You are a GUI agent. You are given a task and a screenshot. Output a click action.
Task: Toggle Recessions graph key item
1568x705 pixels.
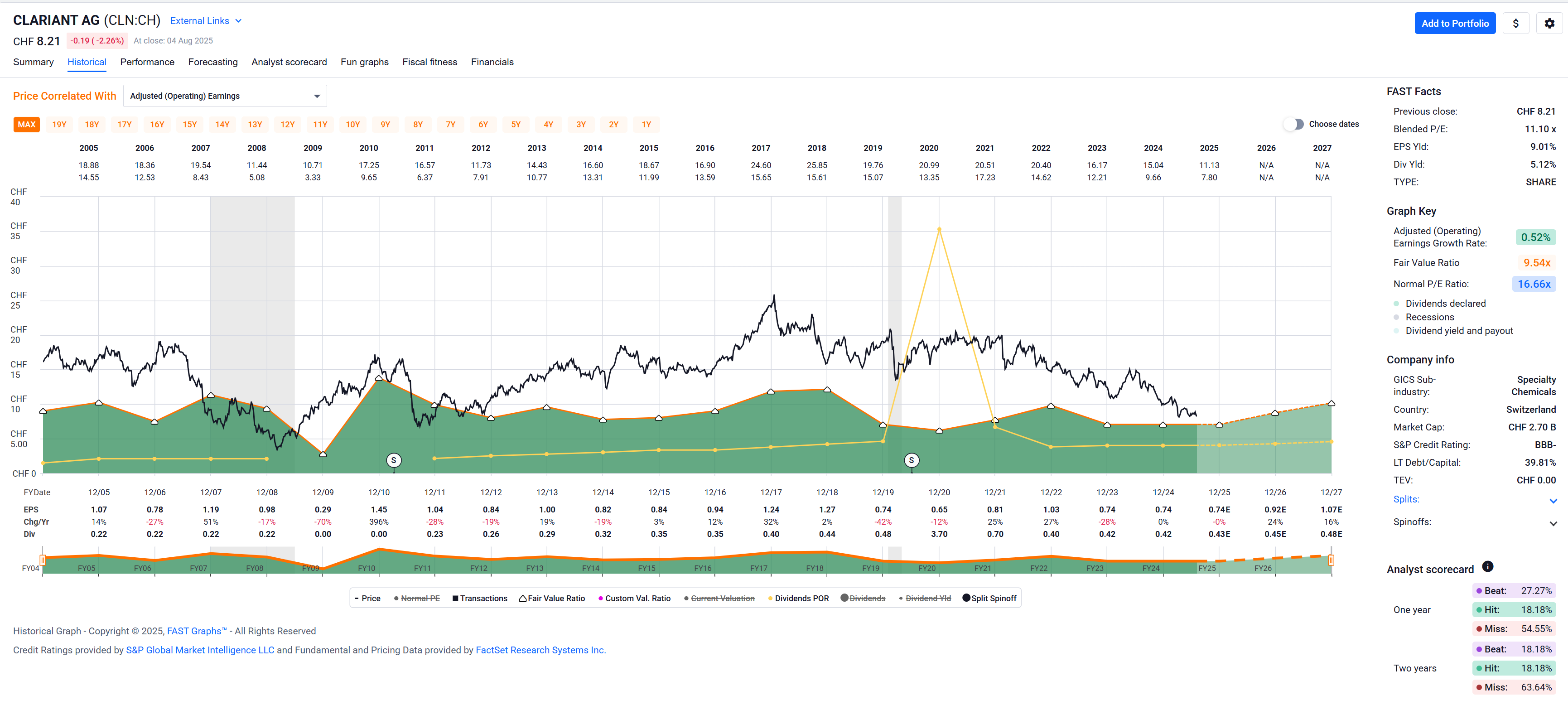coord(1424,317)
